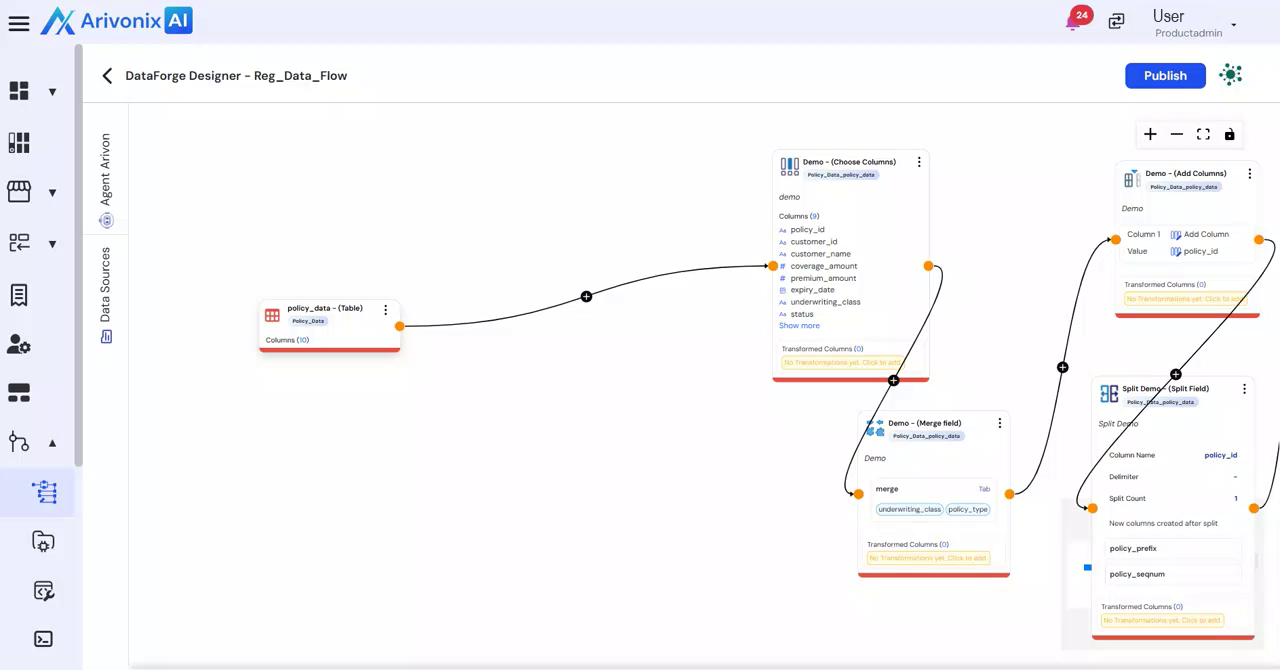Click the zoom in plus icon
The height and width of the screenshot is (670, 1280).
point(1150,135)
